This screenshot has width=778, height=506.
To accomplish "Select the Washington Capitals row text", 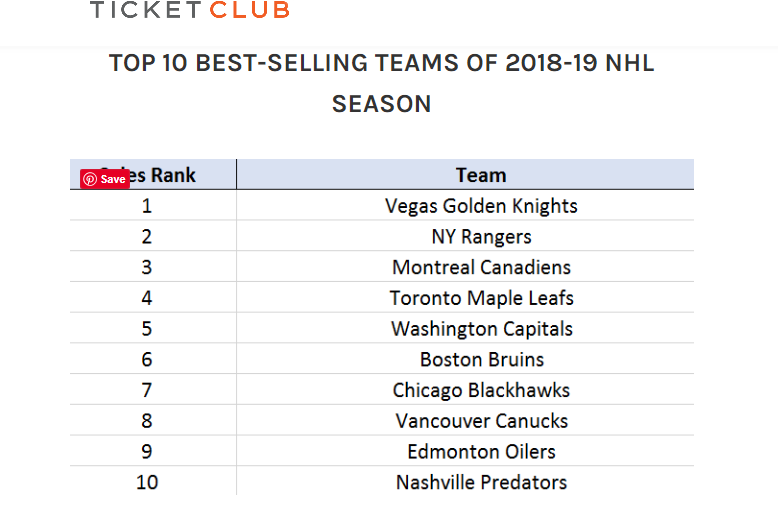I will (x=481, y=329).
